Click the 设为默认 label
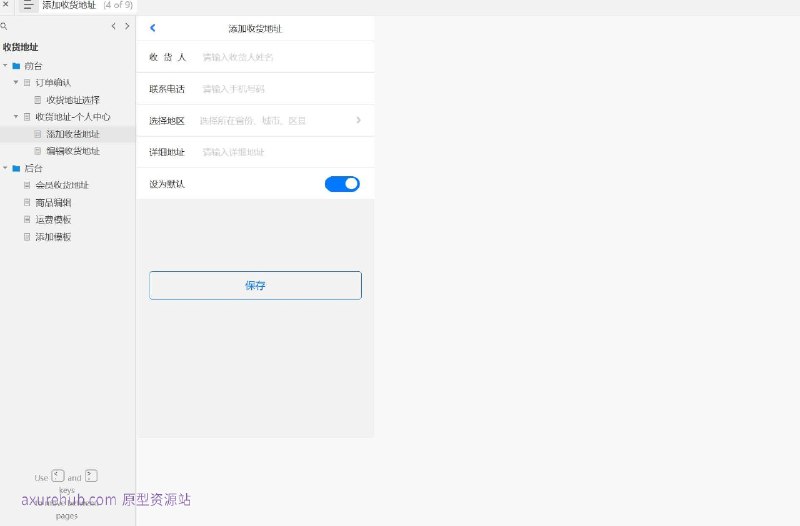 [x=167, y=184]
